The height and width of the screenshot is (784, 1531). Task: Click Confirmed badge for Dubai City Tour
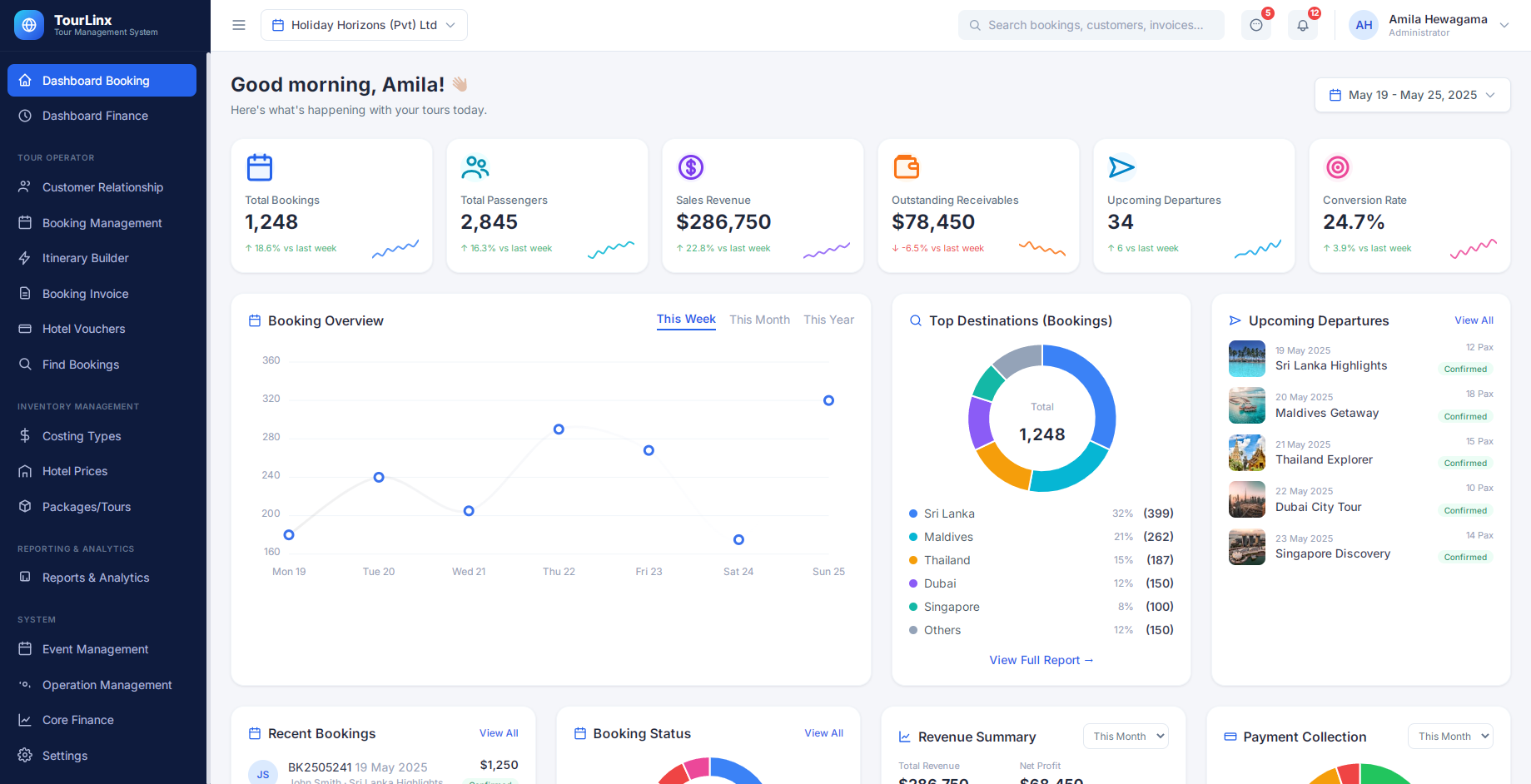1465,510
